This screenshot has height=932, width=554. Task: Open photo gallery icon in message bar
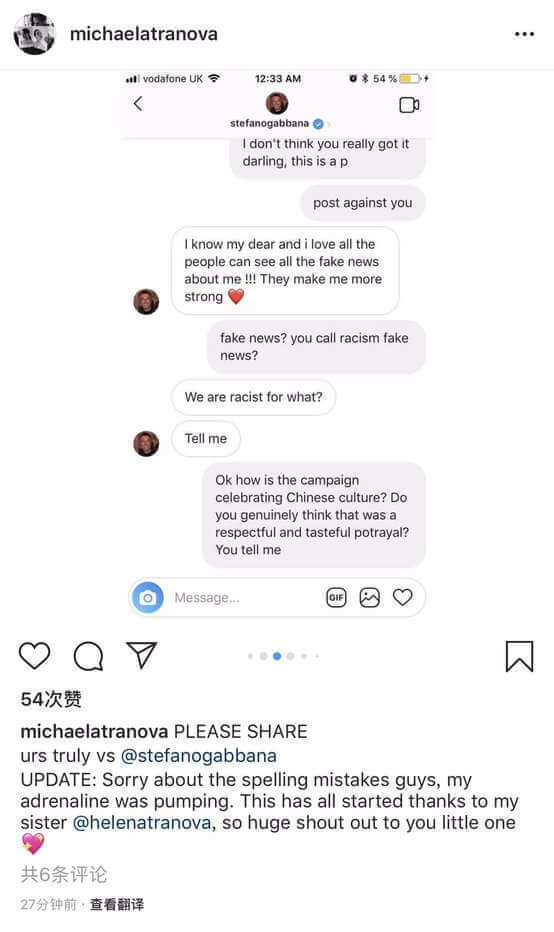coord(369,597)
